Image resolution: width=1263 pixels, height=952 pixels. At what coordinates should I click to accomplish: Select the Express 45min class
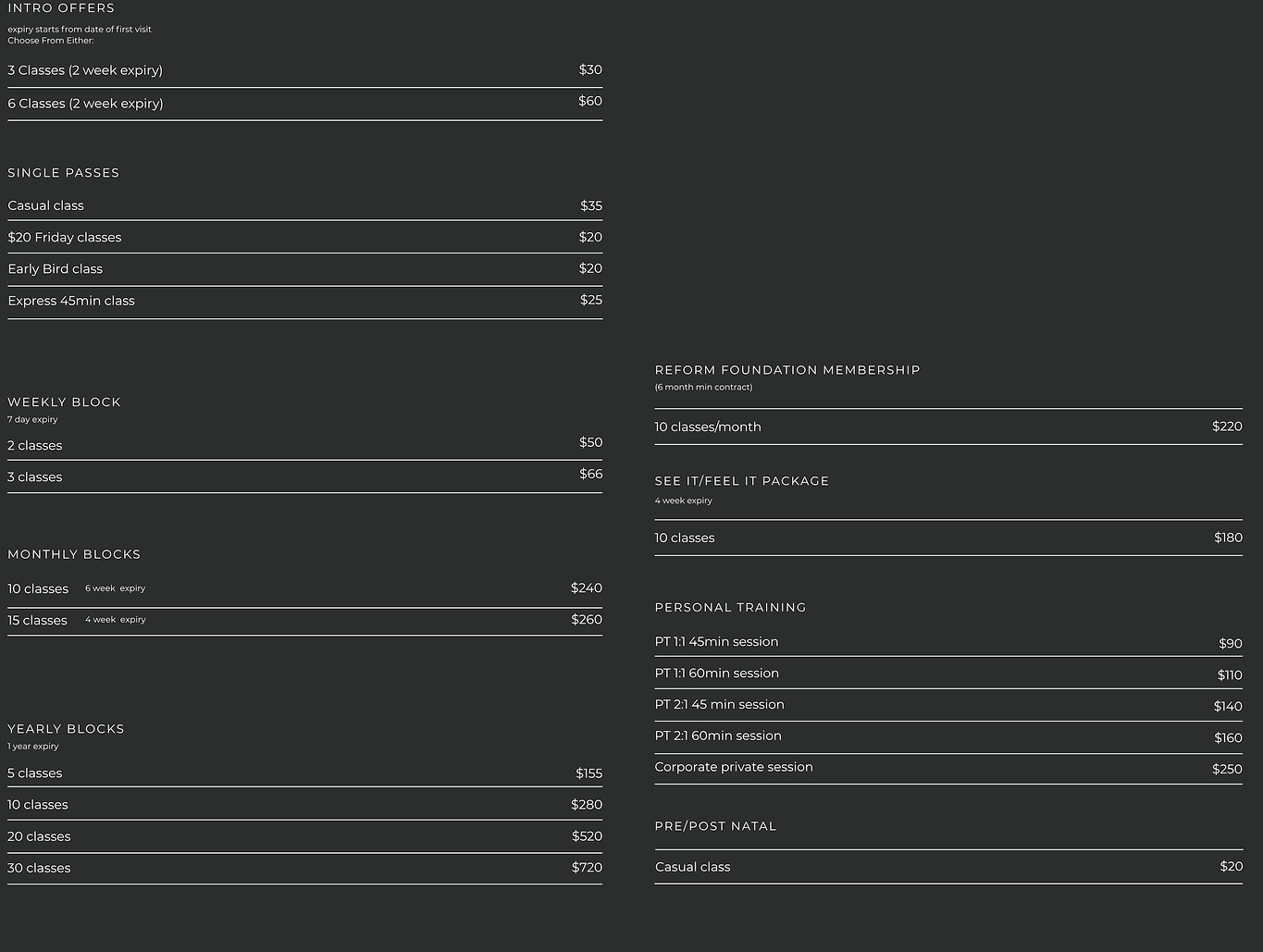[71, 301]
